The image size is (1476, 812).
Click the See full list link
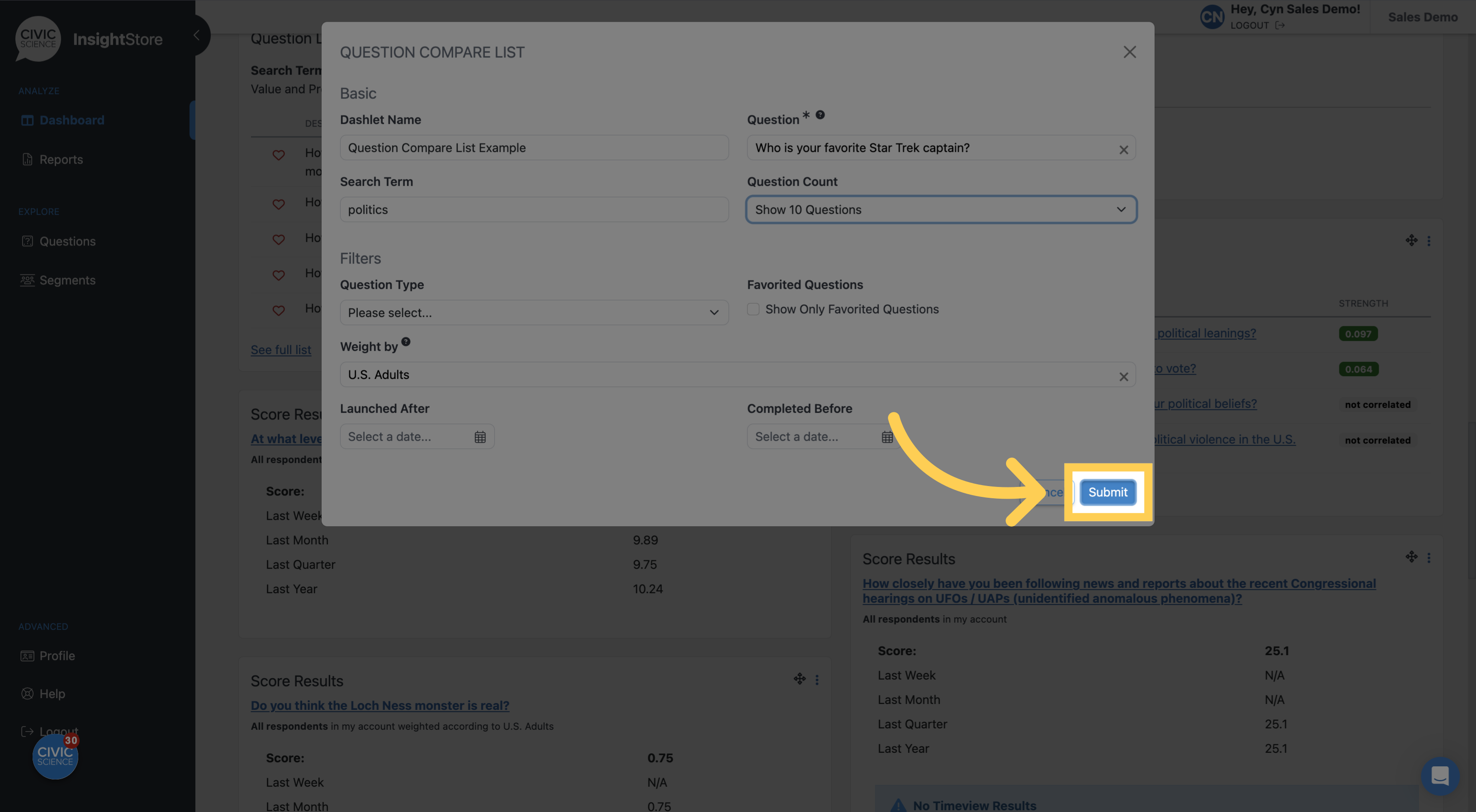coord(281,350)
